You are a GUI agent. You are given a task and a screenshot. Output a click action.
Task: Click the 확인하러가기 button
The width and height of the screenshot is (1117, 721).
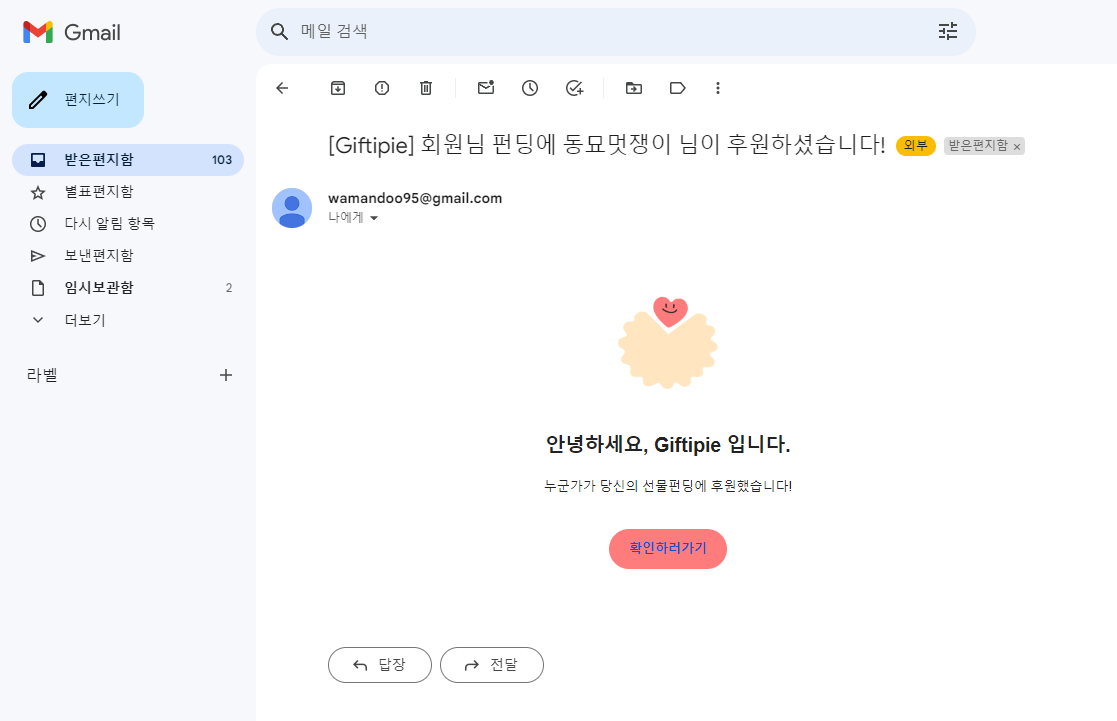(667, 549)
